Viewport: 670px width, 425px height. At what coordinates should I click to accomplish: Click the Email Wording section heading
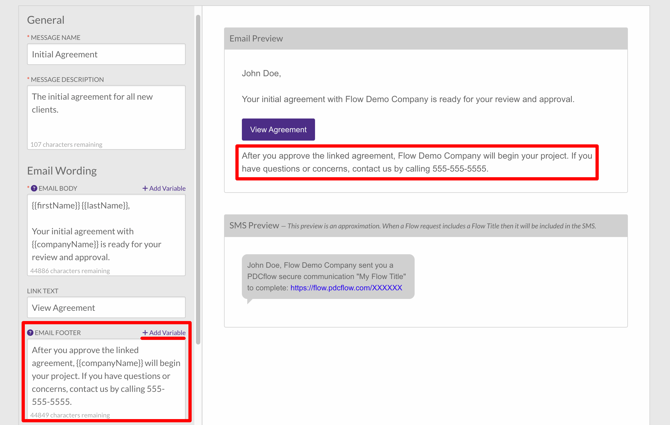pyautogui.click(x=62, y=171)
